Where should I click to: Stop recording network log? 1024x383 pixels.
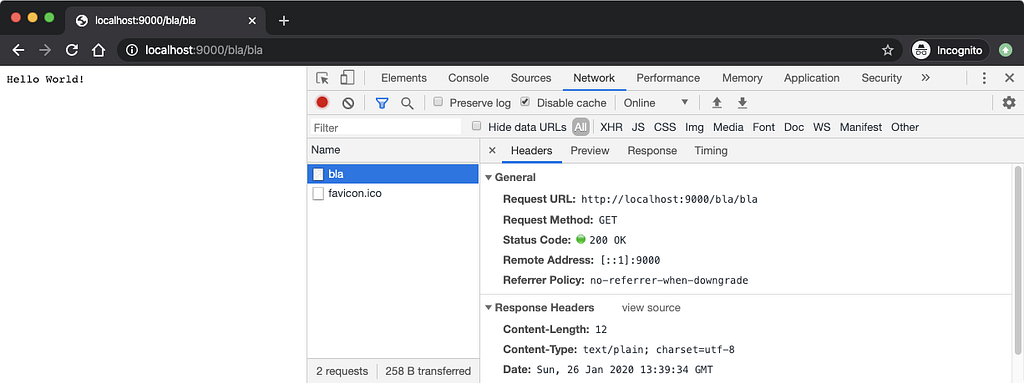322,103
